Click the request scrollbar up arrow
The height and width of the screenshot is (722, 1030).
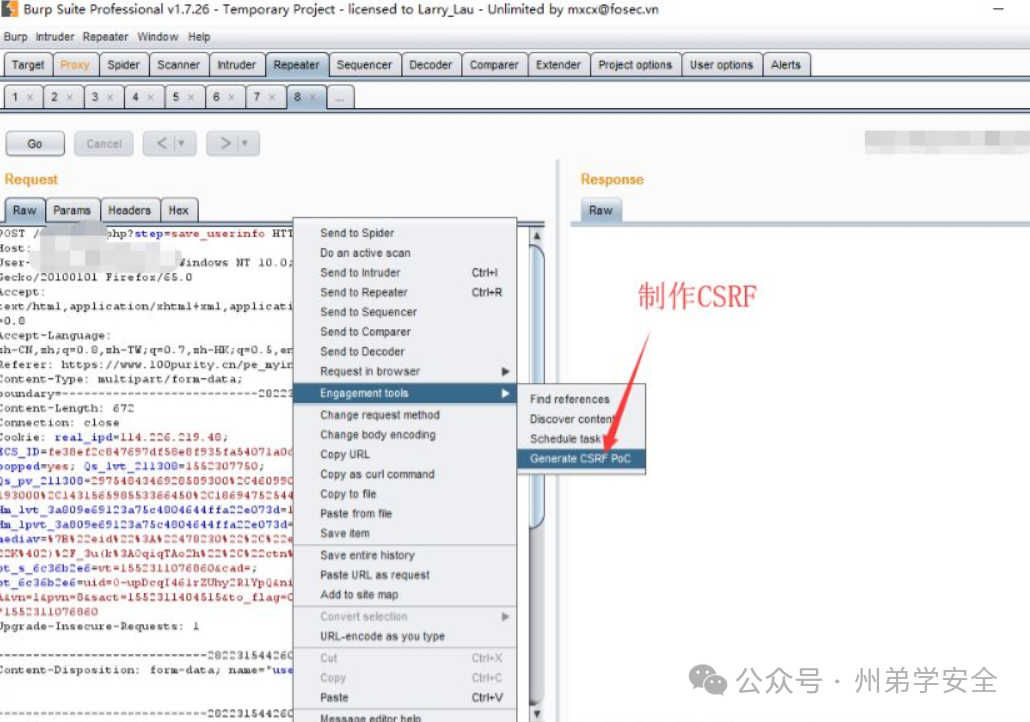537,235
